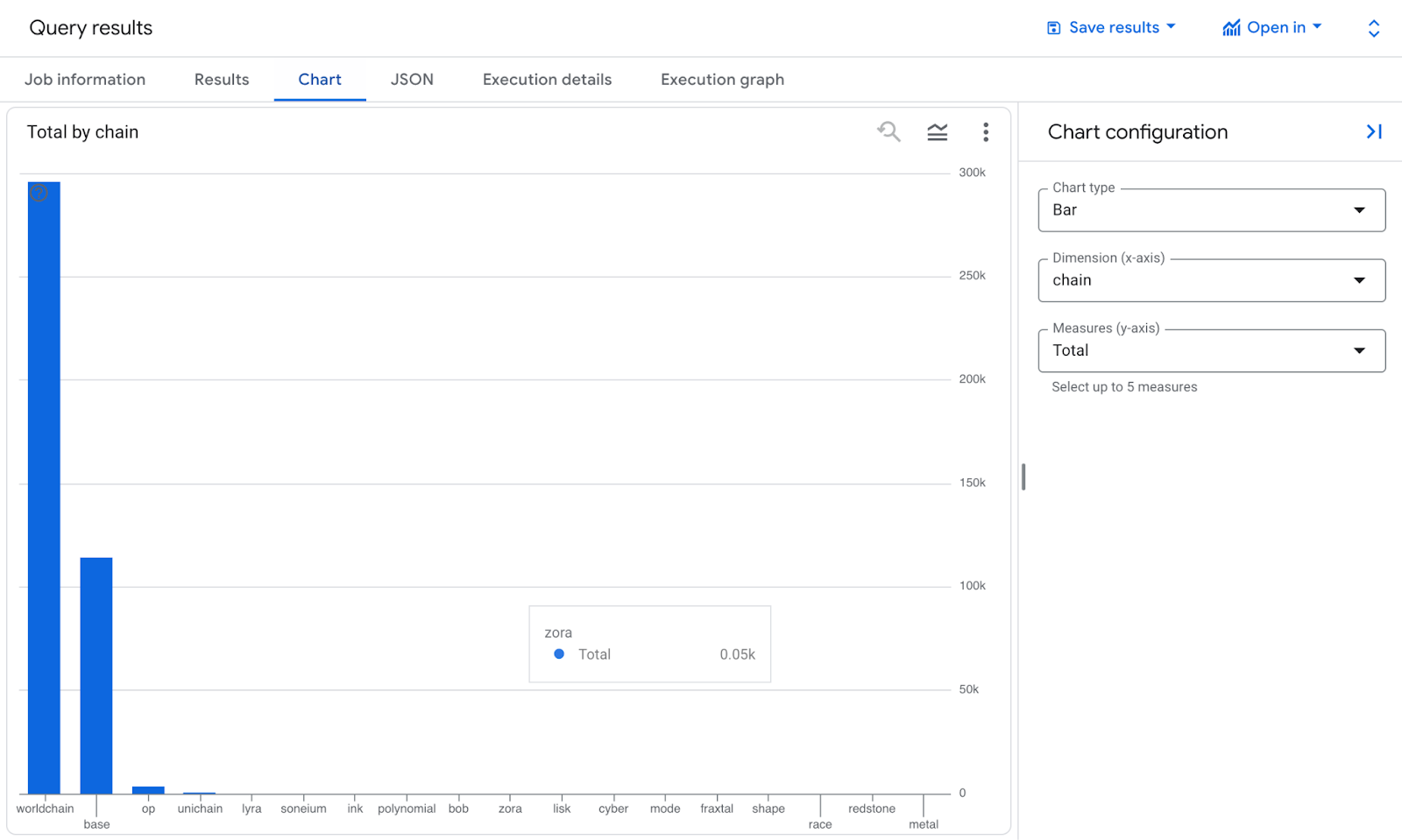Click the circular icon atop worldchain bar

39,193
